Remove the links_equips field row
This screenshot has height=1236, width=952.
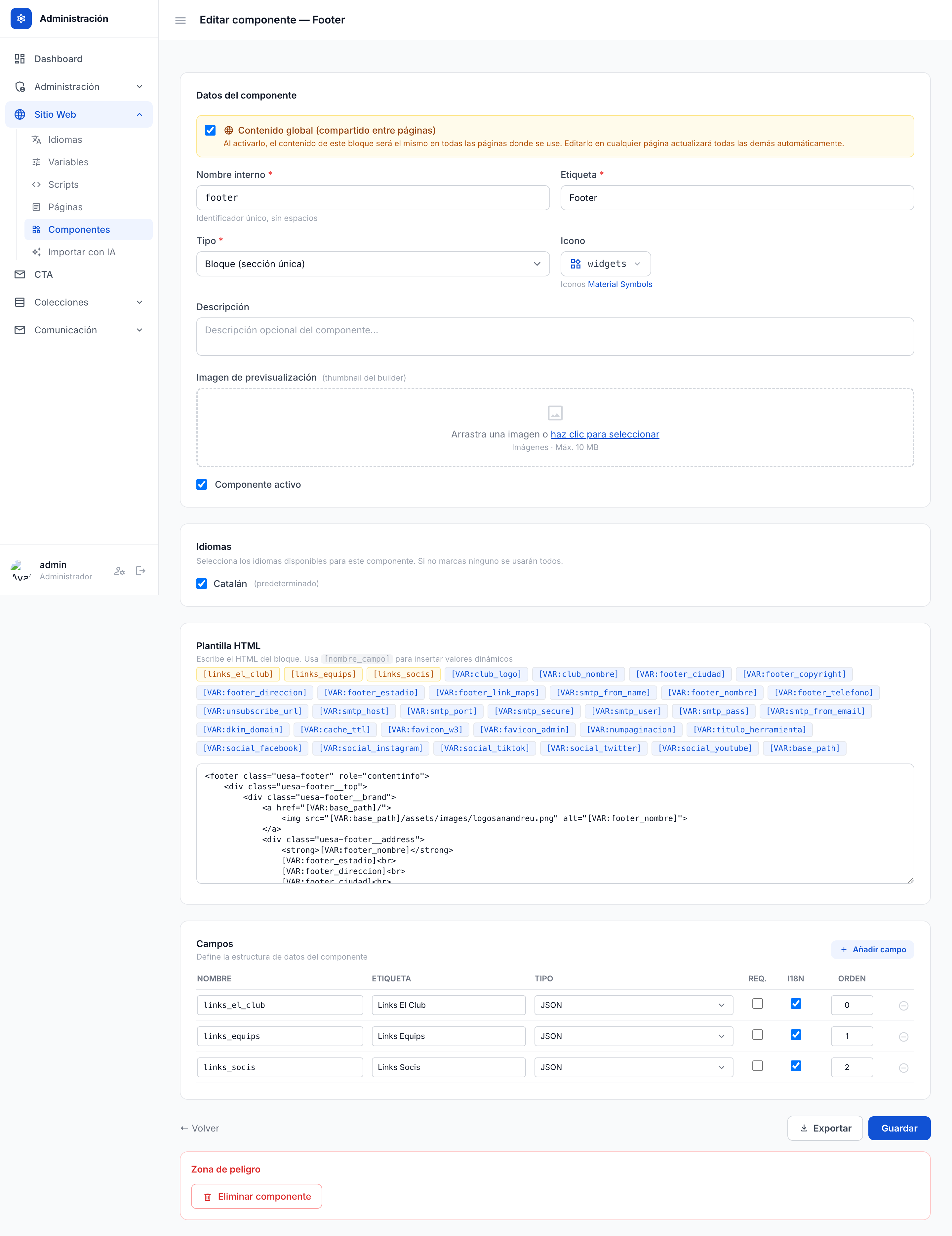[x=903, y=1037]
